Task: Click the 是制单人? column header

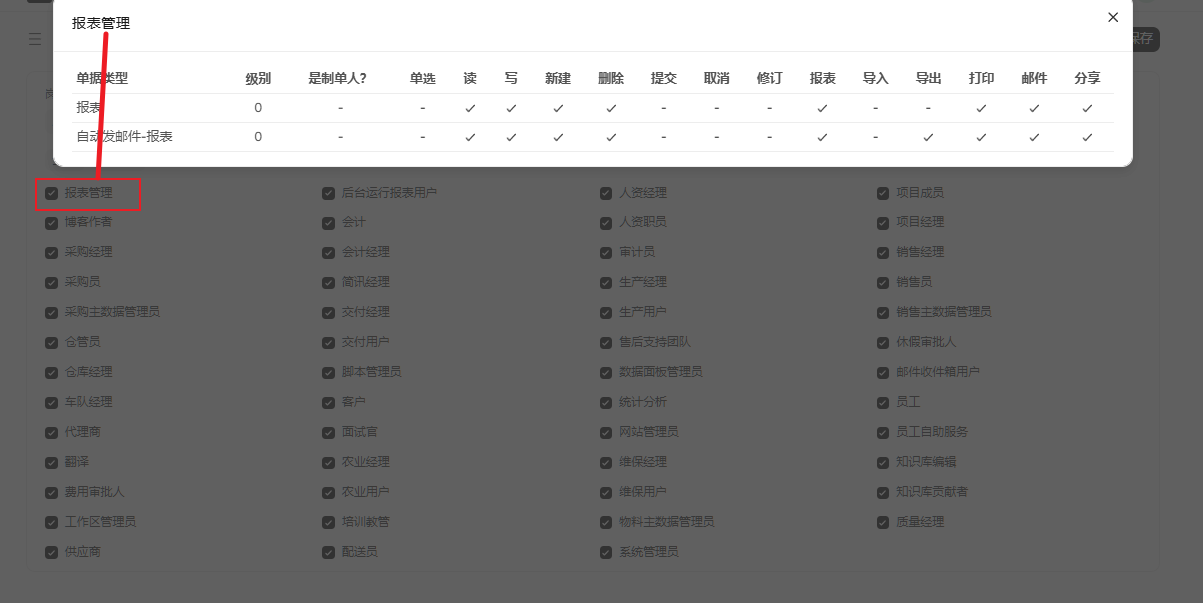Action: click(x=338, y=78)
